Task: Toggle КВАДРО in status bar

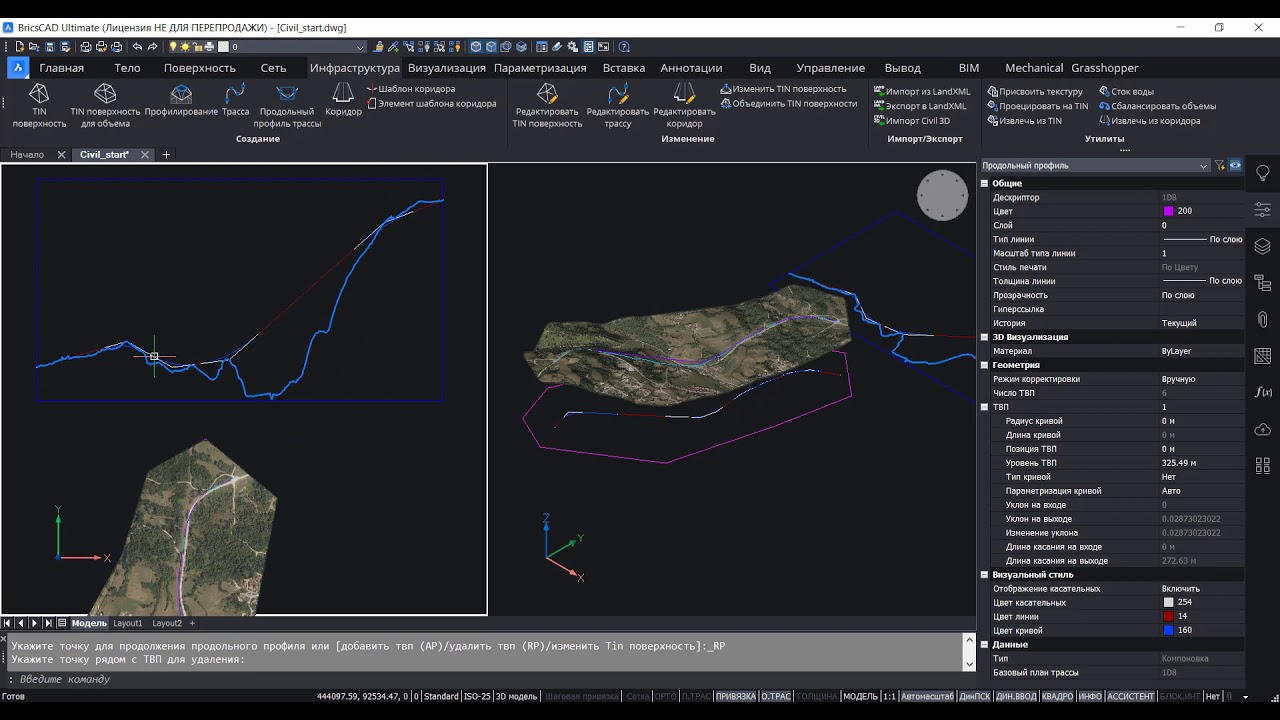Action: [1057, 696]
